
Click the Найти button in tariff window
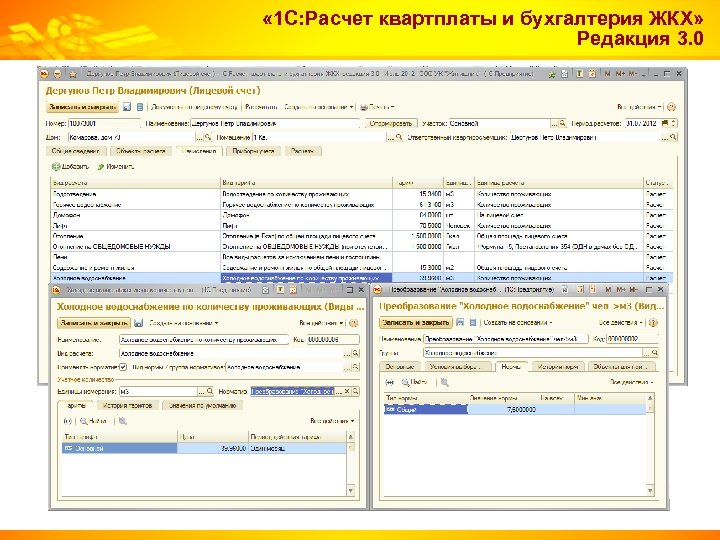click(94, 421)
